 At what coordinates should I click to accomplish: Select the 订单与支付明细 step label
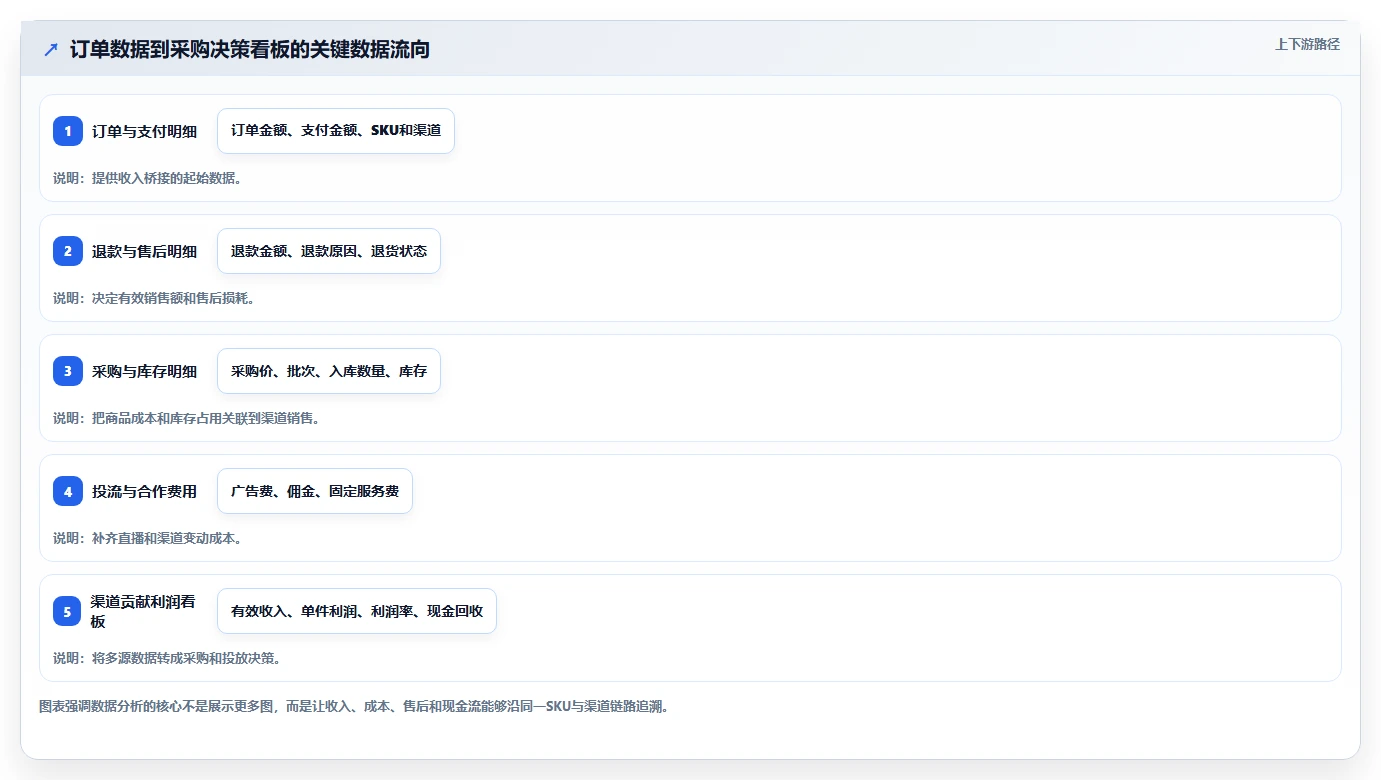(144, 131)
